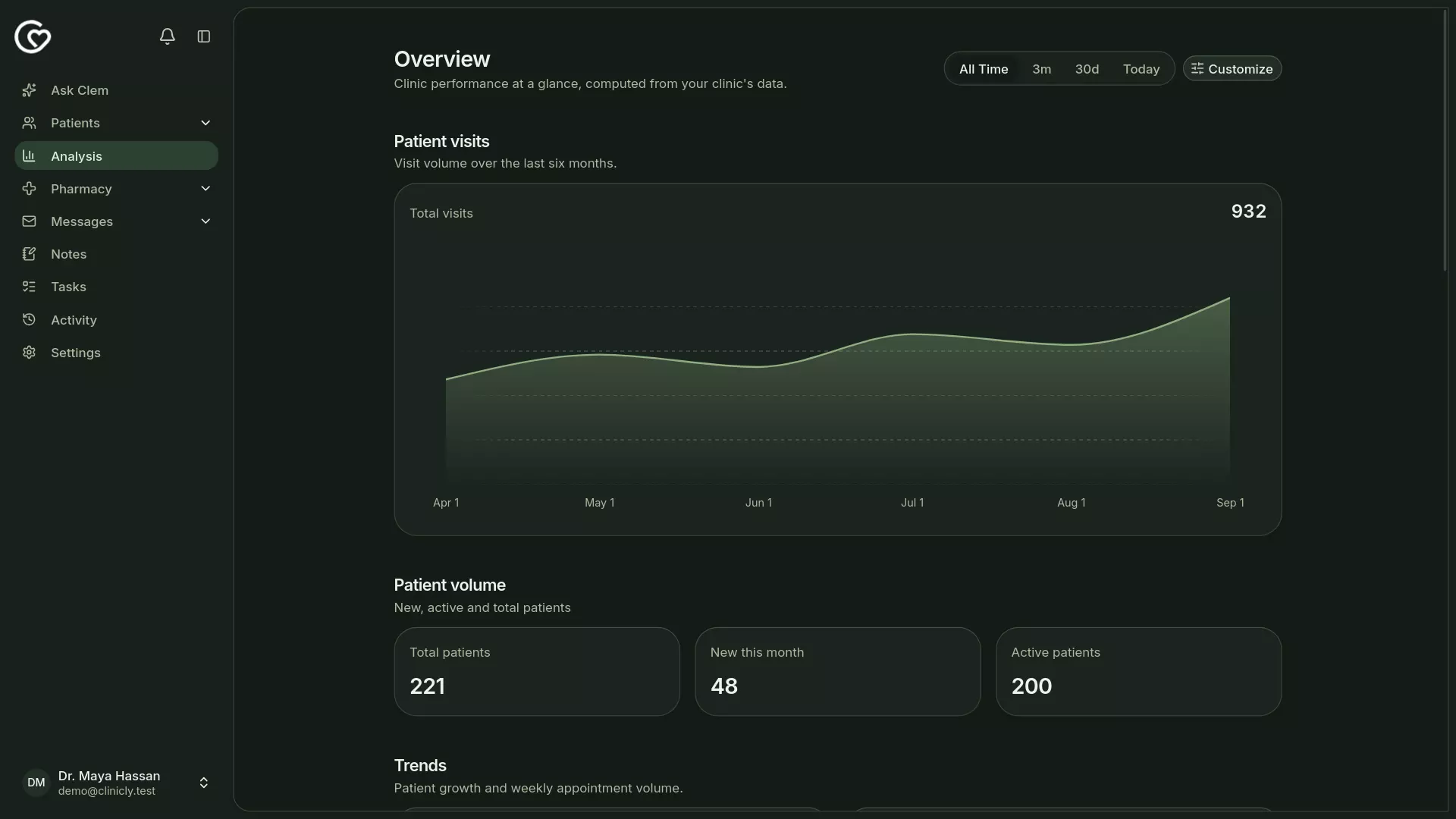Image resolution: width=1456 pixels, height=819 pixels.
Task: Click the DM user avatar
Action: point(36,783)
